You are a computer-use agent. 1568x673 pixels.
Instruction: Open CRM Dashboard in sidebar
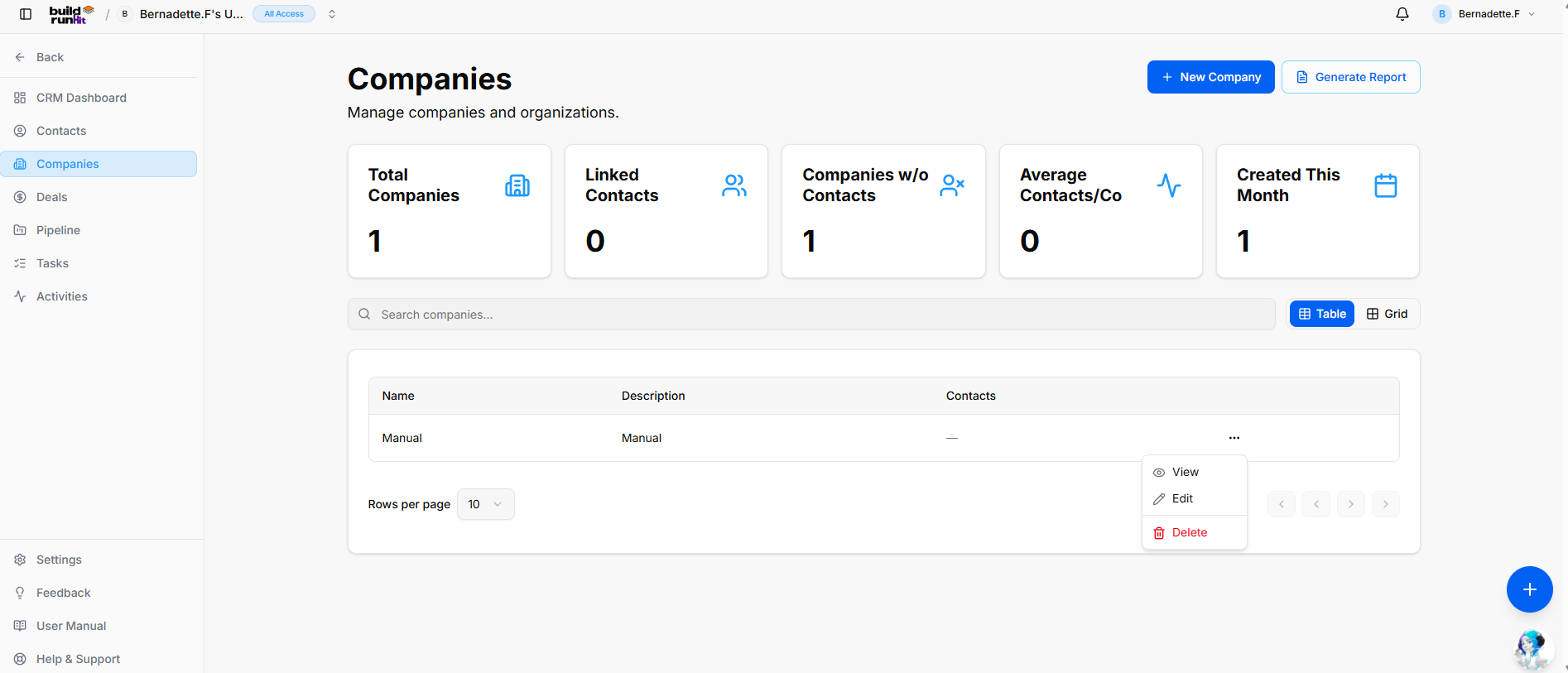click(99, 98)
